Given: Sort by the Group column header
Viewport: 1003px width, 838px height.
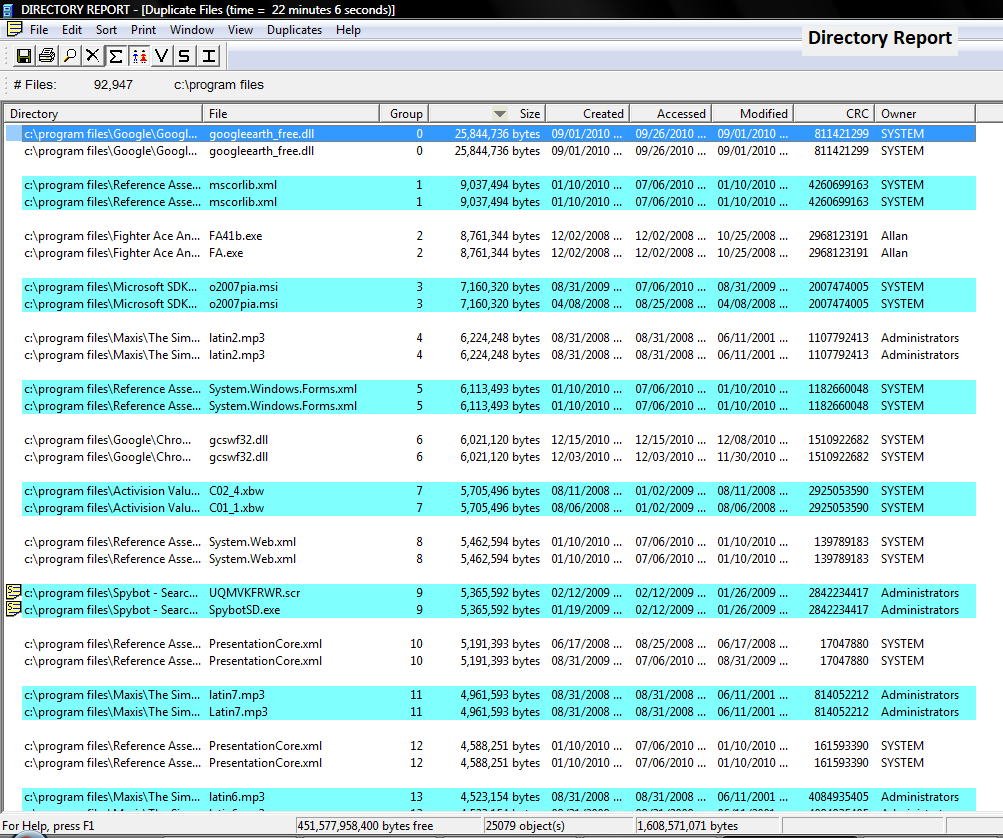Looking at the screenshot, I should pos(404,113).
